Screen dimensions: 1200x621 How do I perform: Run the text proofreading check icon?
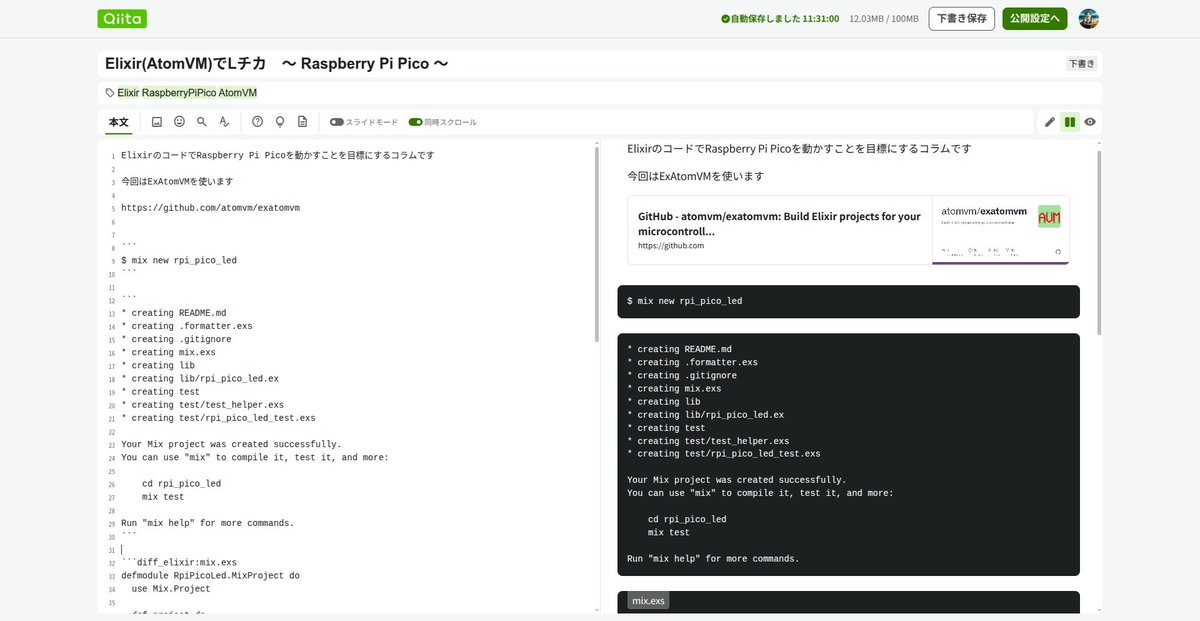coord(224,122)
